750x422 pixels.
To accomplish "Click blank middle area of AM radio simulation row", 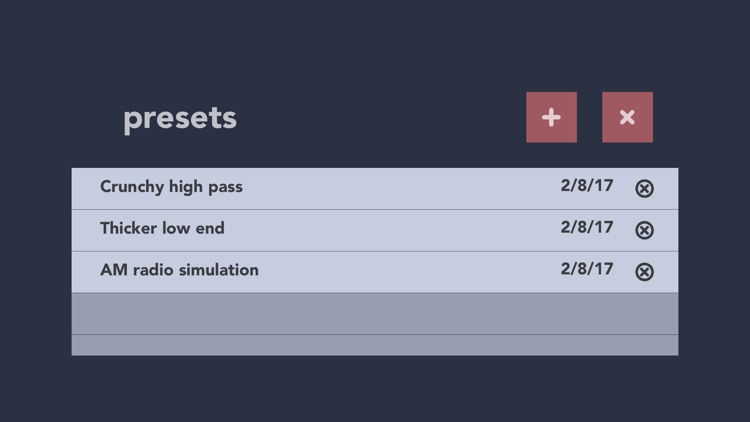I will click(409, 272).
